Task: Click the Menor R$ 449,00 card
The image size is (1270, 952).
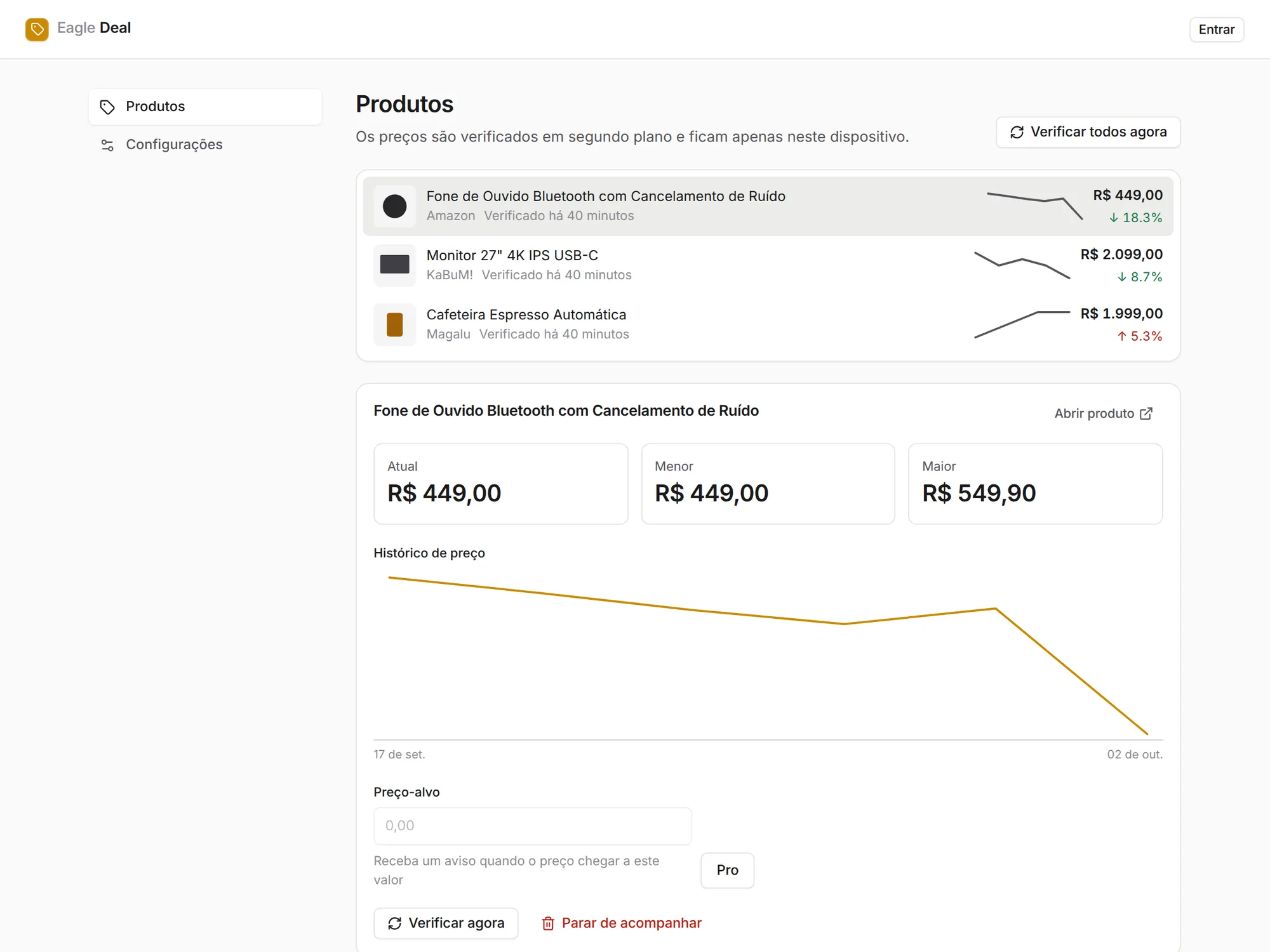Action: tap(768, 484)
